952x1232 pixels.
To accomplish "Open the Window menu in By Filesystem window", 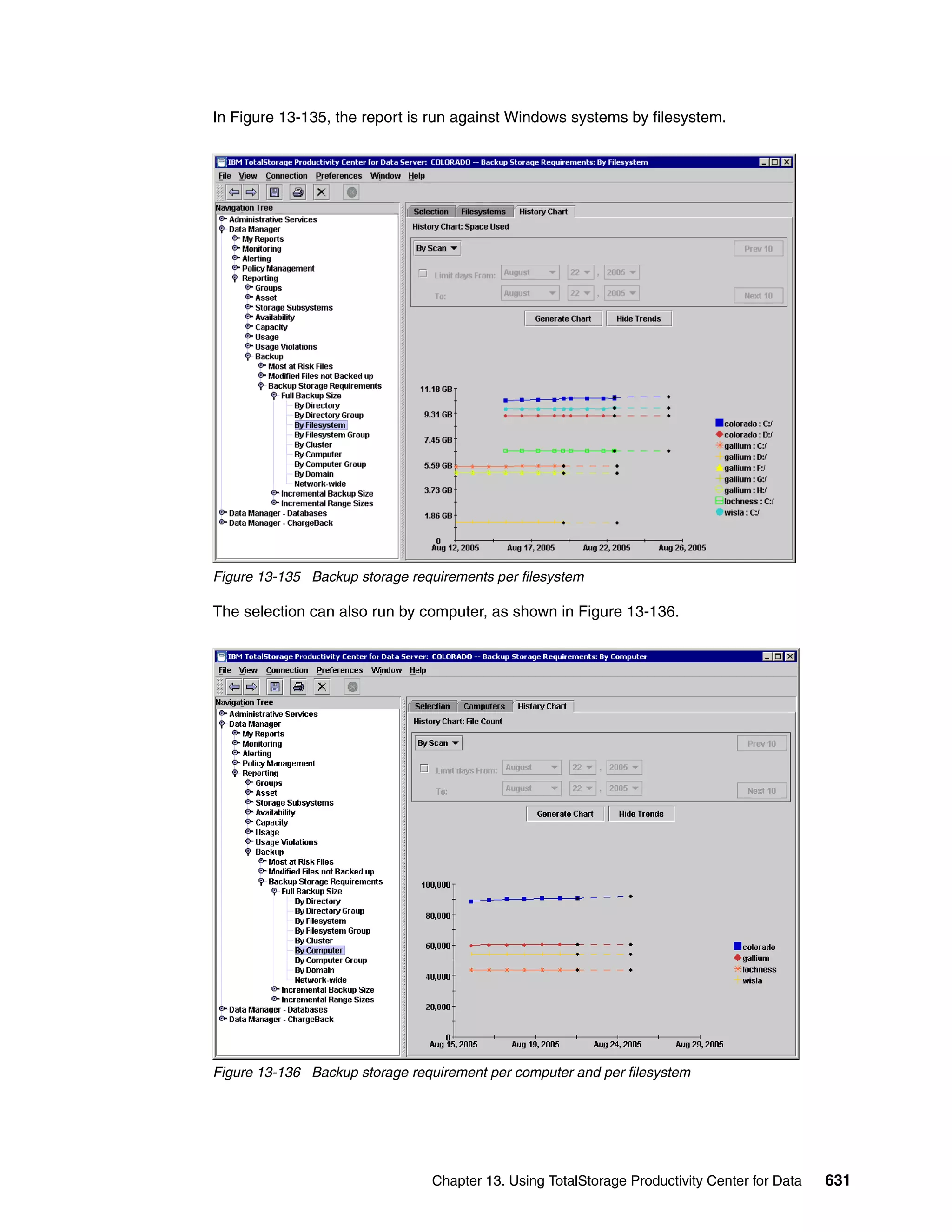I will coord(385,176).
